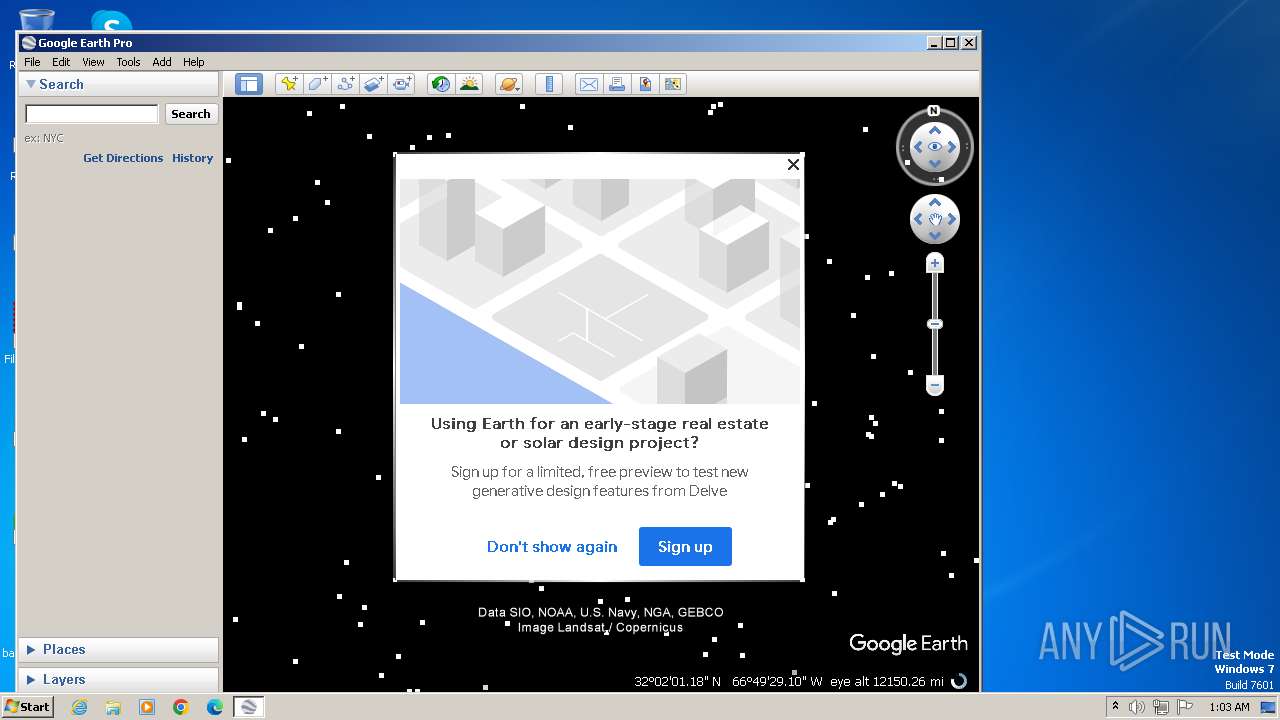Open the Edit menu
This screenshot has height=720, width=1280.
pyautogui.click(x=61, y=62)
